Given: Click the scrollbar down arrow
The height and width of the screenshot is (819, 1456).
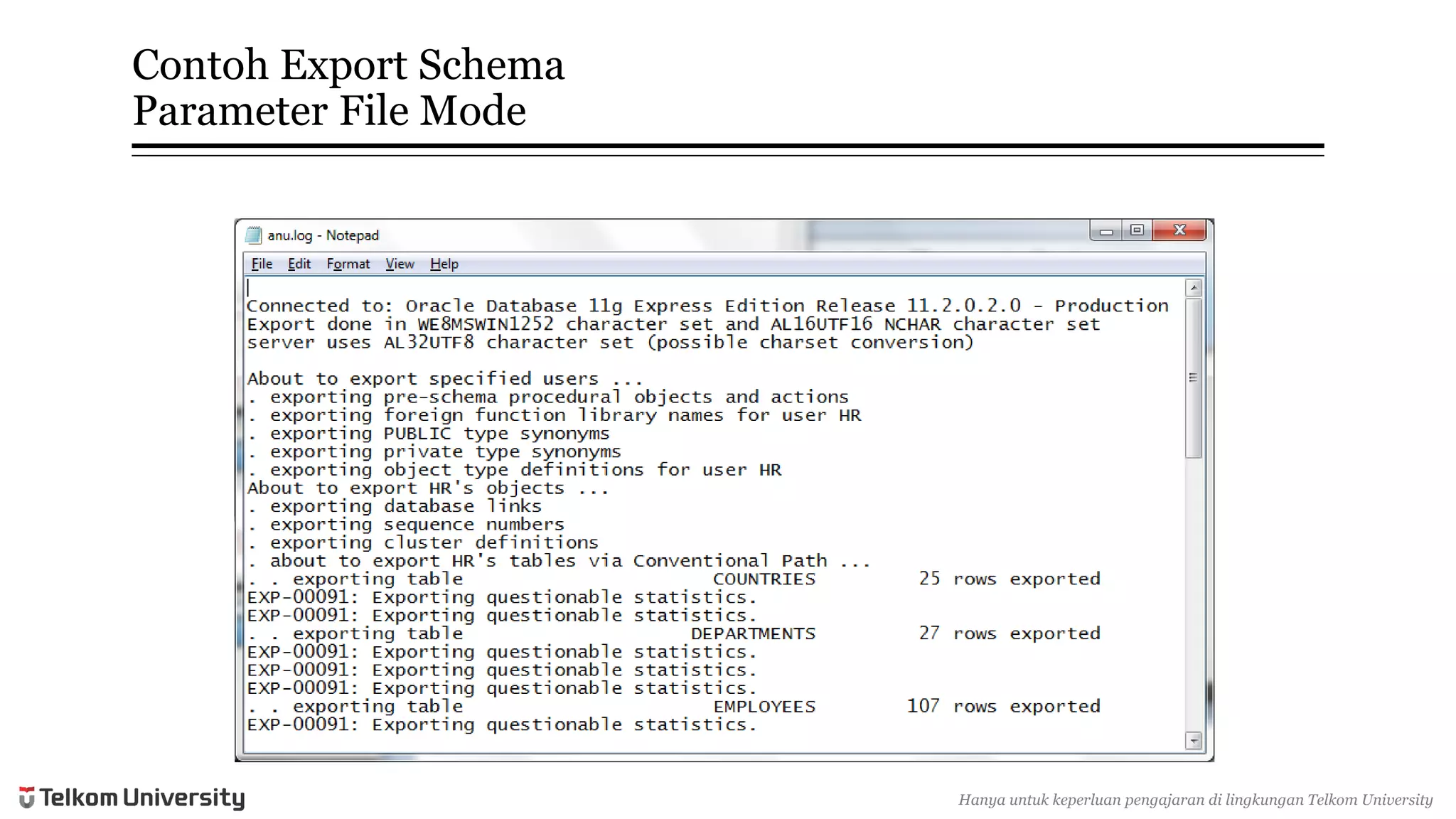Looking at the screenshot, I should pyautogui.click(x=1194, y=741).
